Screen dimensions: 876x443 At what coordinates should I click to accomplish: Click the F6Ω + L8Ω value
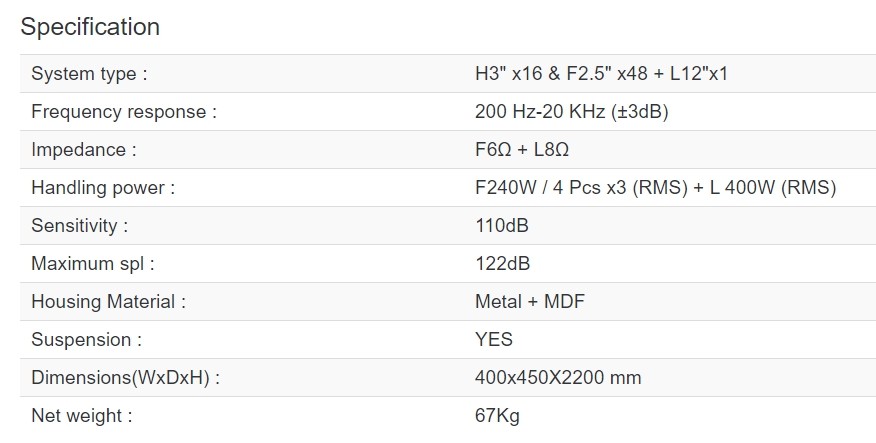click(x=522, y=150)
